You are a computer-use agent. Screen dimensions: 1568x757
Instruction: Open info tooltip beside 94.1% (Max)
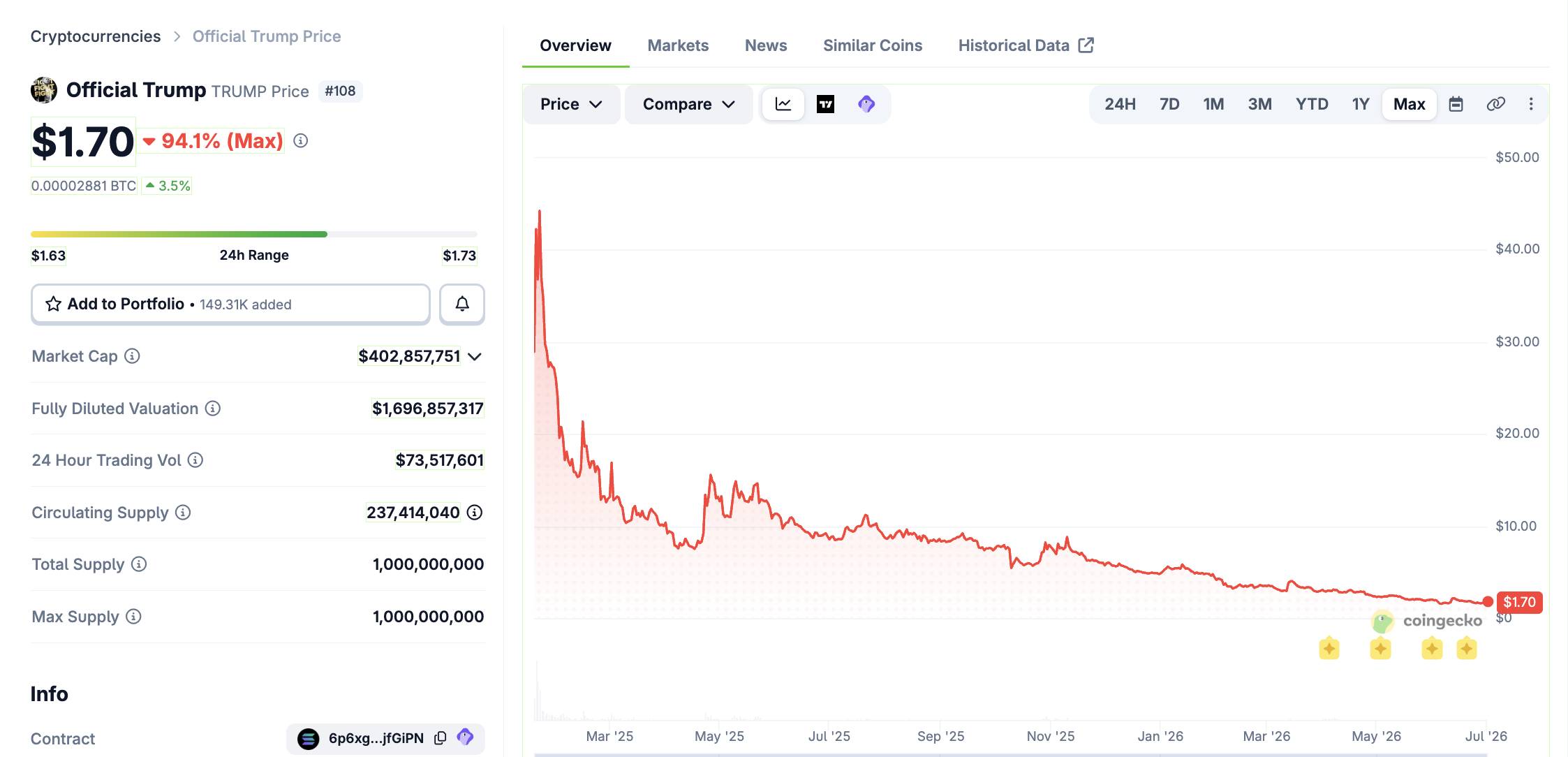[300, 140]
